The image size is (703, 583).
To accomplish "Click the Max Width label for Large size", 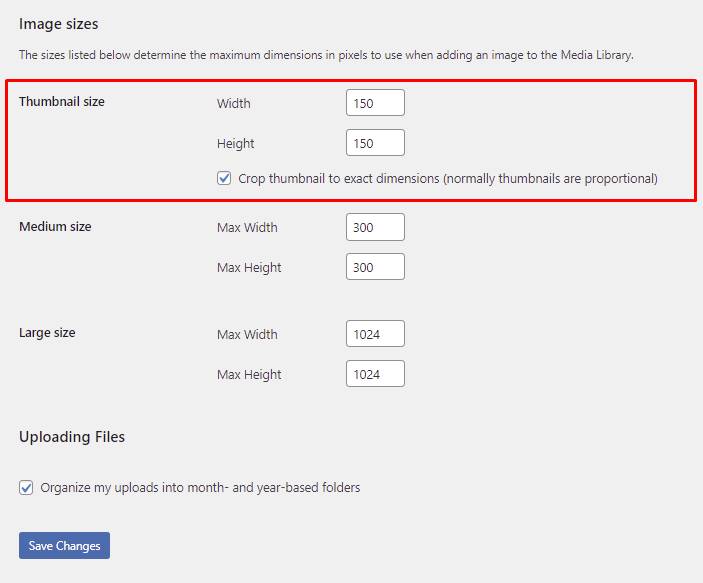I will point(247,334).
